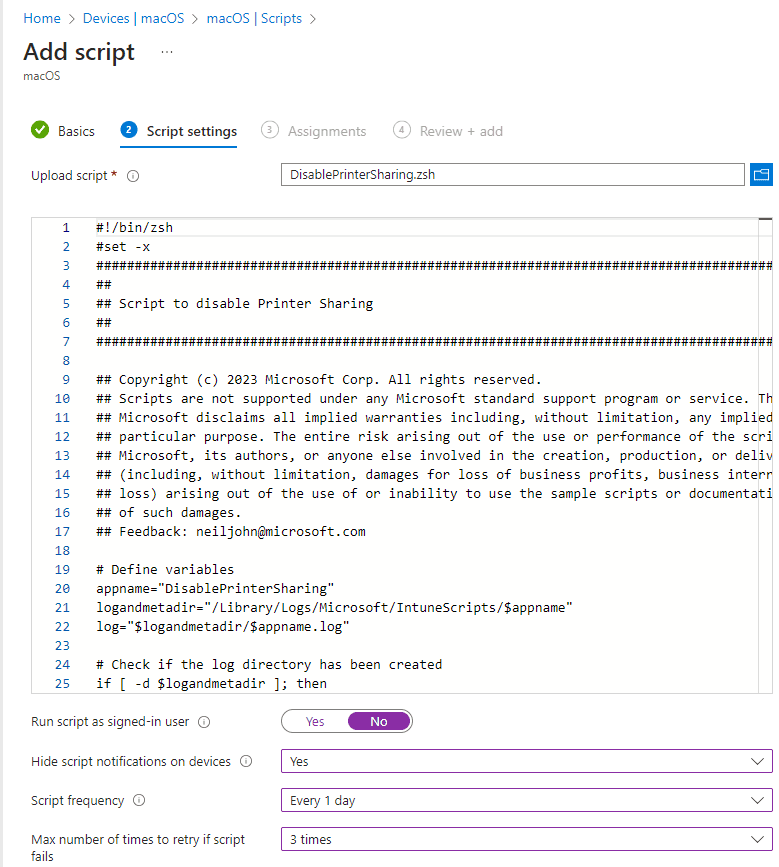The width and height of the screenshot is (779, 867).
Task: Open Devices | macOS breadcrumb link
Action: coord(133,18)
